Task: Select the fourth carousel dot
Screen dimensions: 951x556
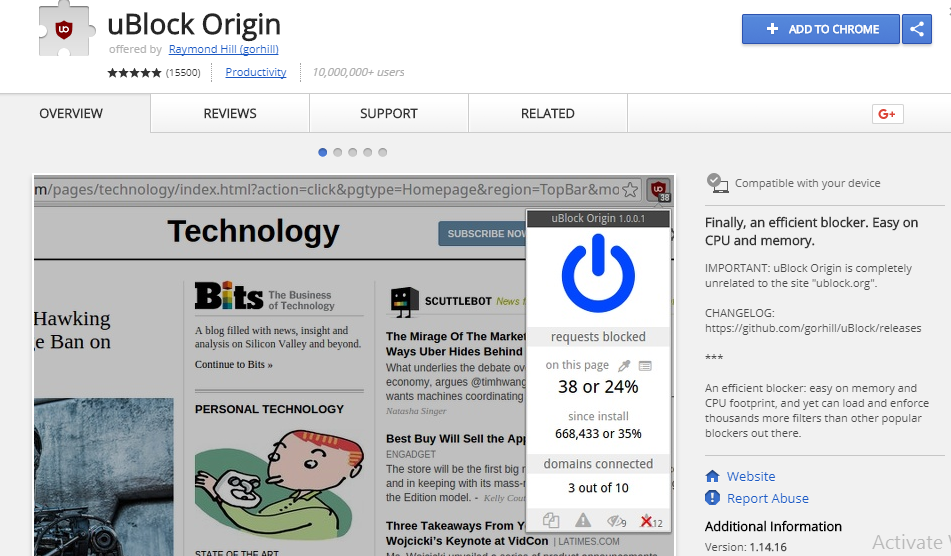Action: (x=368, y=152)
